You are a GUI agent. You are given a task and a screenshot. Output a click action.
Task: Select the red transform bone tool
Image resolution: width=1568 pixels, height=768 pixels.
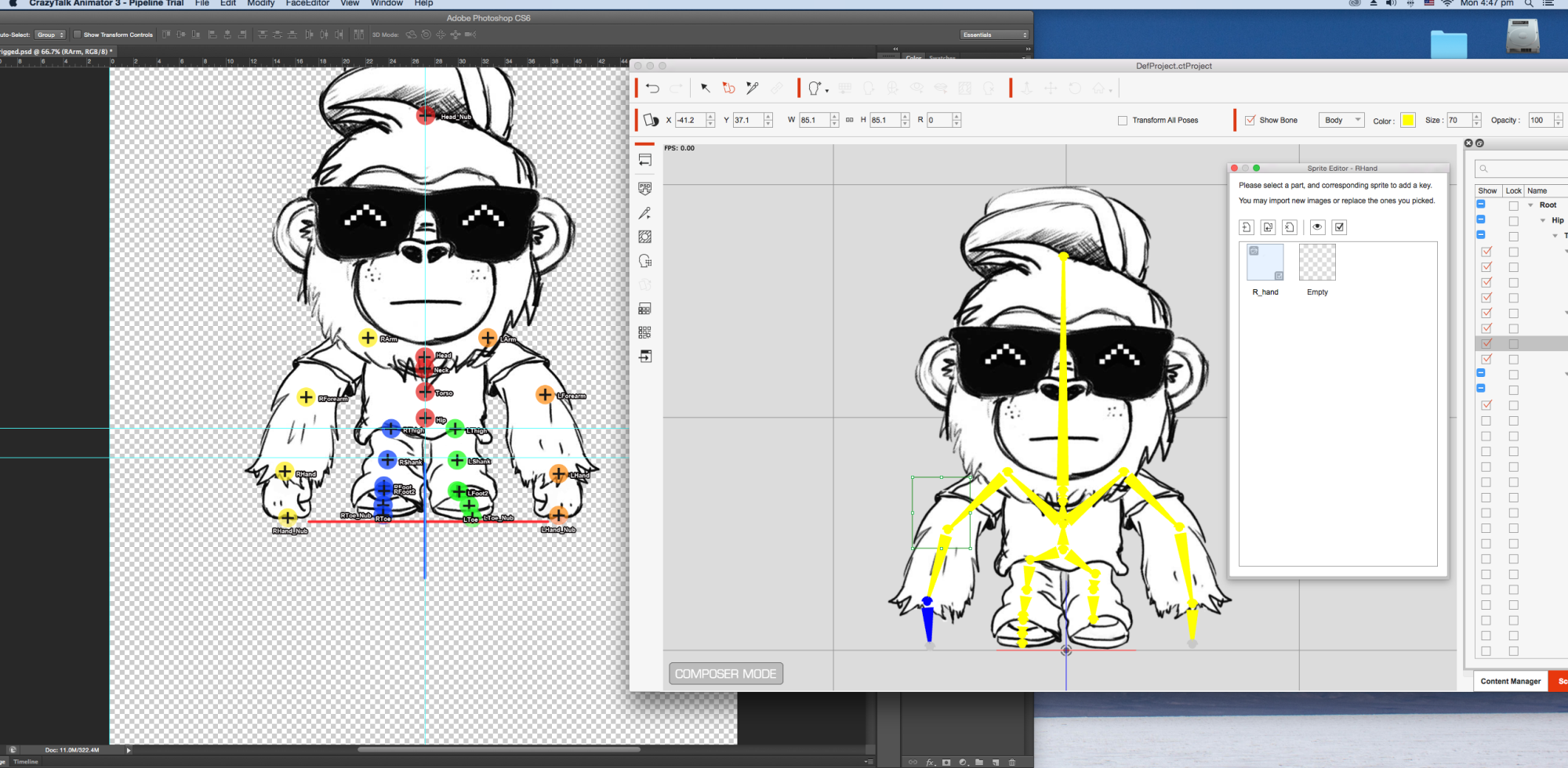click(x=728, y=89)
